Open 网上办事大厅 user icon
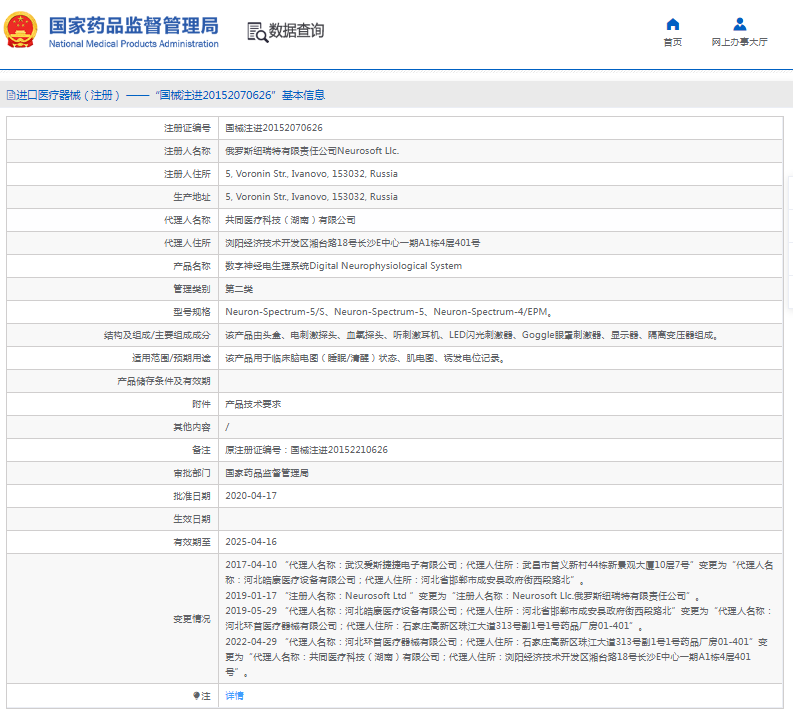The height and width of the screenshot is (717, 793). point(739,24)
